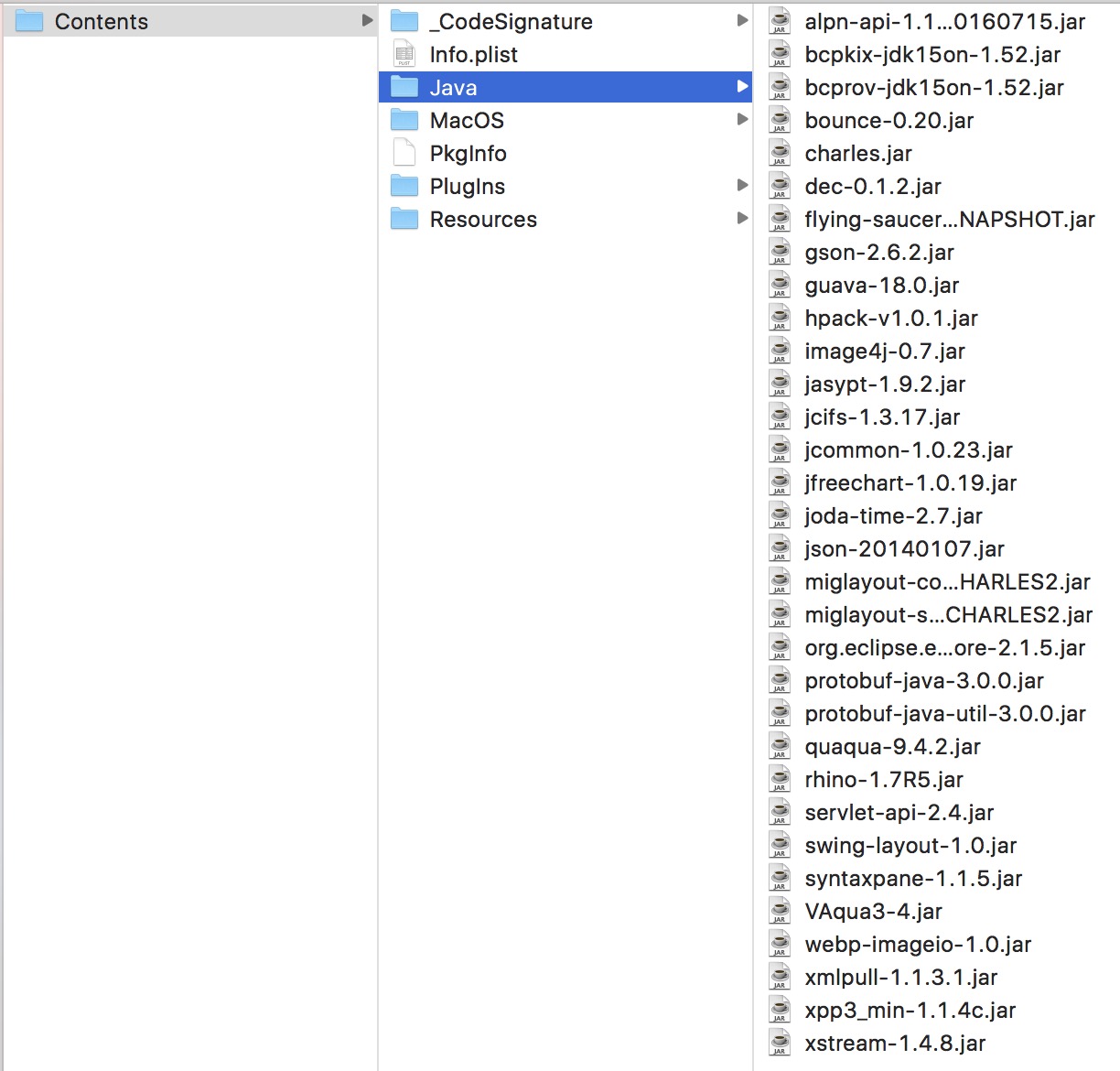
Task: Click the JAR icon for dec-0.1.2.jar
Action: coord(780,186)
